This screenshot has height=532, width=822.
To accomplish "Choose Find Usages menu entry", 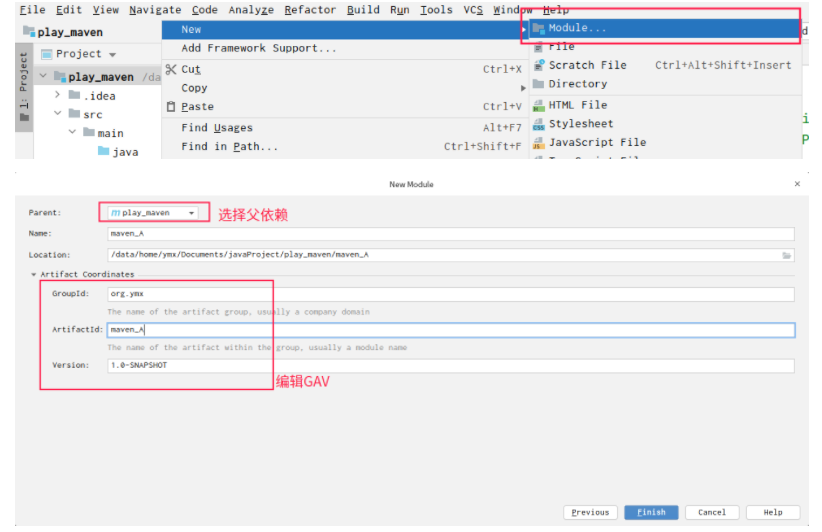I will pos(344,128).
